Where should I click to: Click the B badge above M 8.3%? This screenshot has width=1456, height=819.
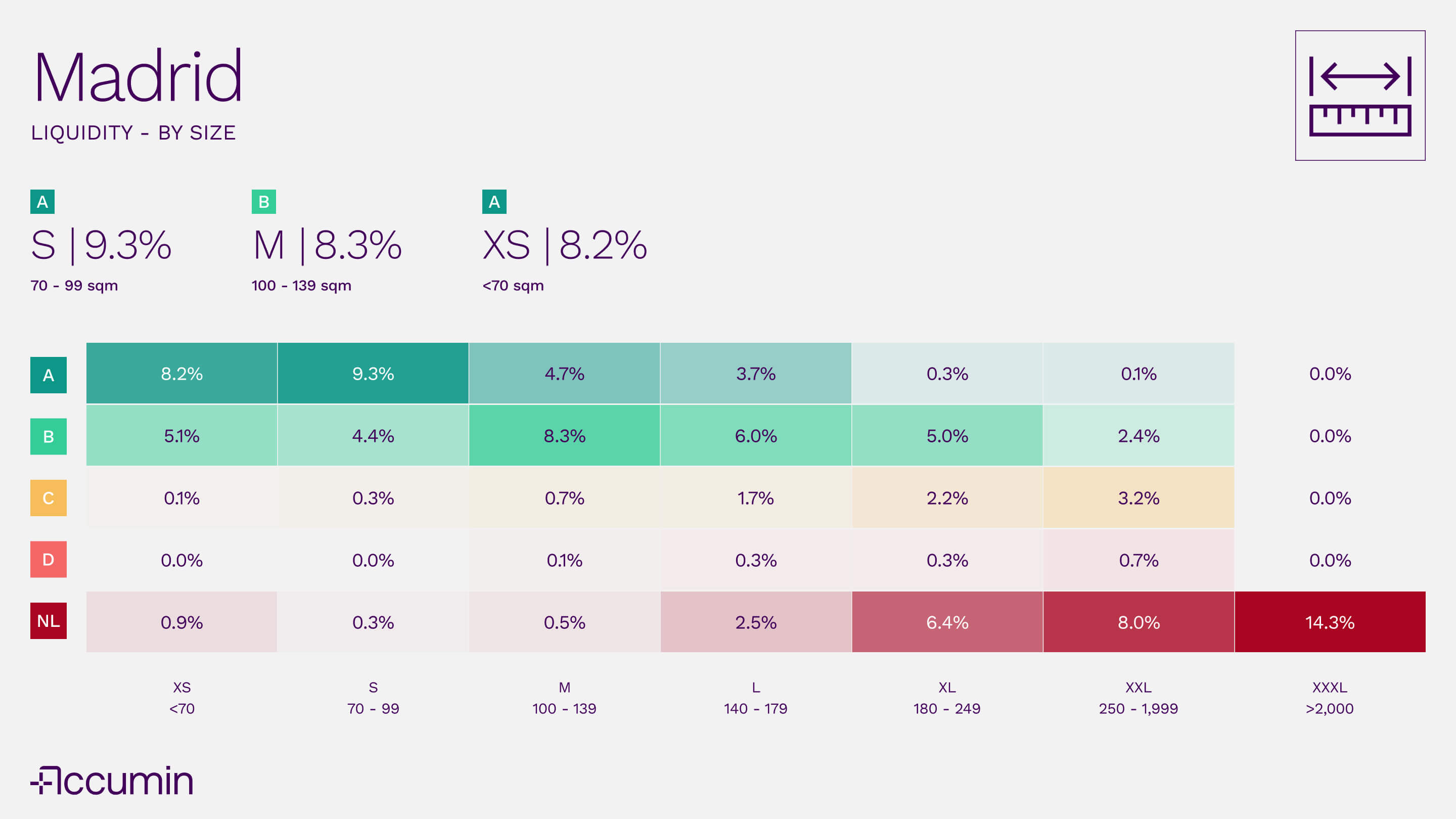263,202
